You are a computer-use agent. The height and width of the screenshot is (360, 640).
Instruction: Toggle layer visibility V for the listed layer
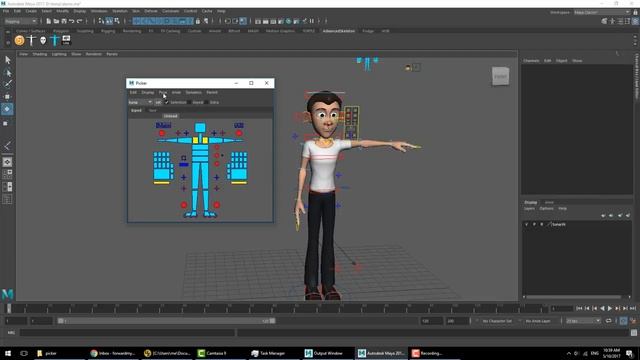coord(527,224)
